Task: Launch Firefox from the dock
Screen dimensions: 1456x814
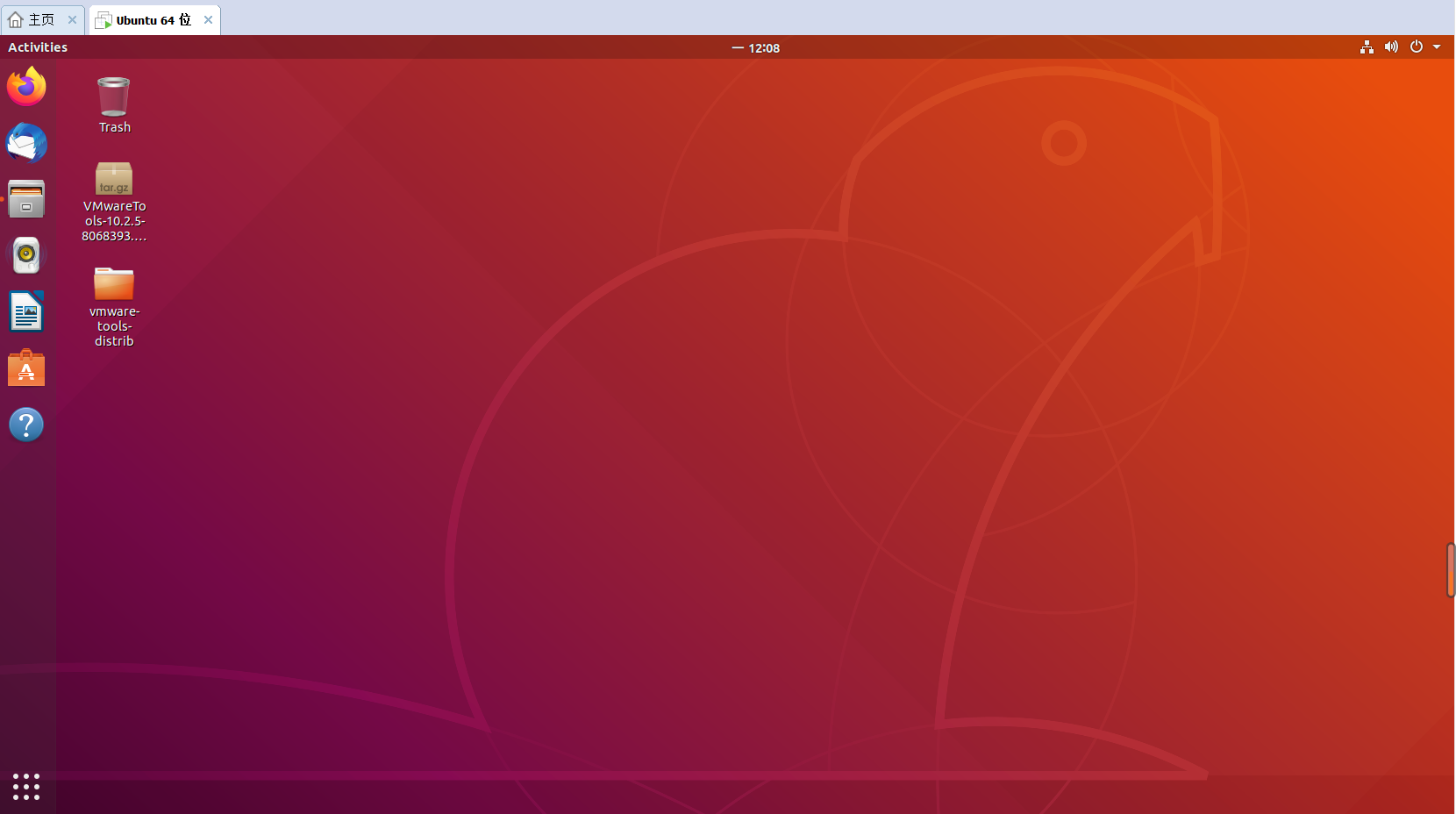Action: (x=26, y=86)
